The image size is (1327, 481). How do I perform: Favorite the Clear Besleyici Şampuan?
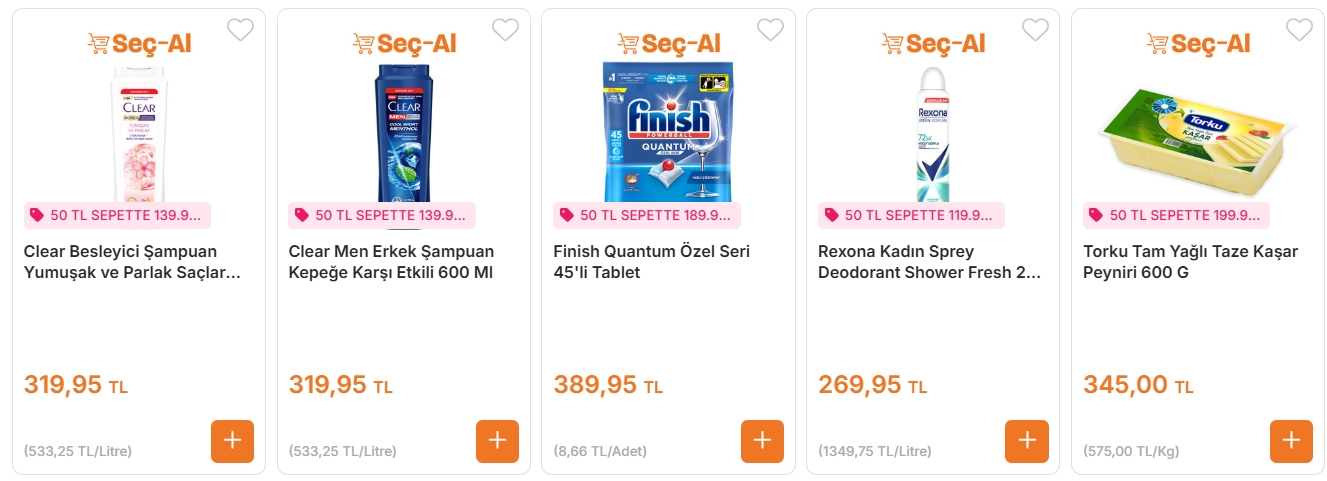[x=240, y=30]
